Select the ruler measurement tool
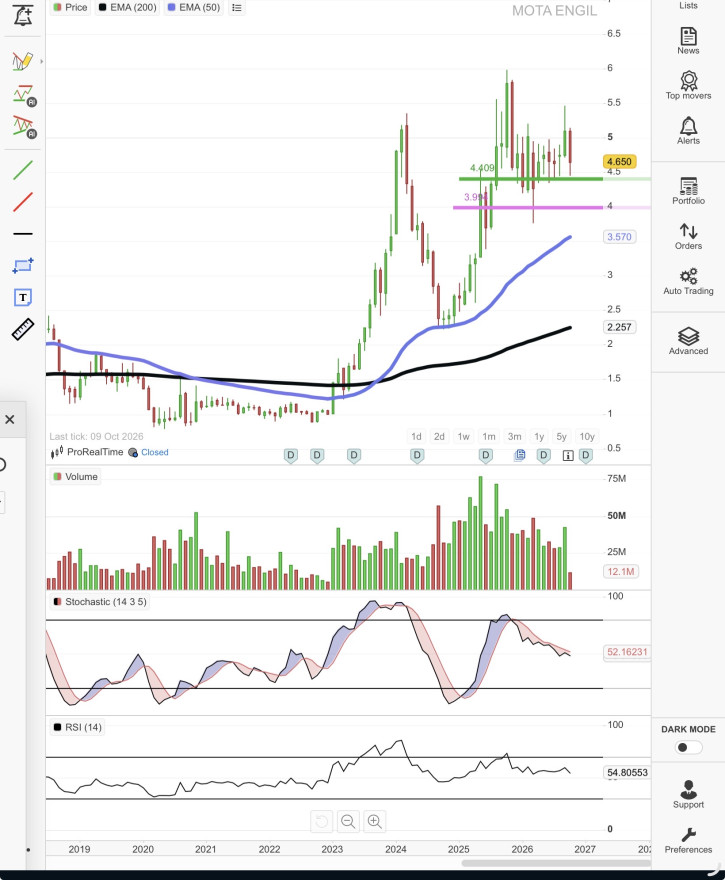Screen dimensions: 725x880 point(23,329)
